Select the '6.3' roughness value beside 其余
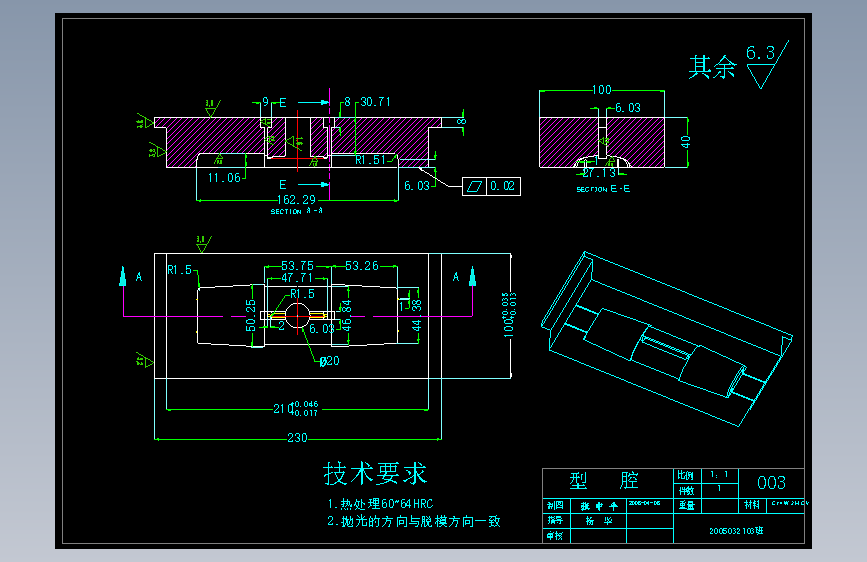 (760, 53)
